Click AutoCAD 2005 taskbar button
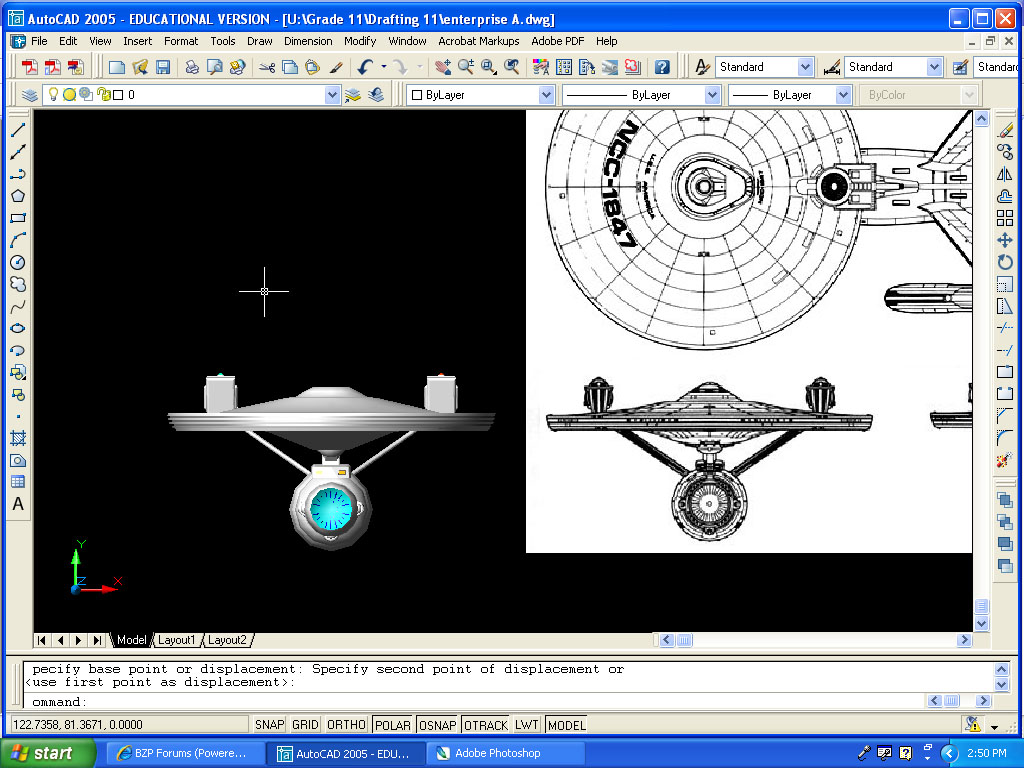 point(345,753)
